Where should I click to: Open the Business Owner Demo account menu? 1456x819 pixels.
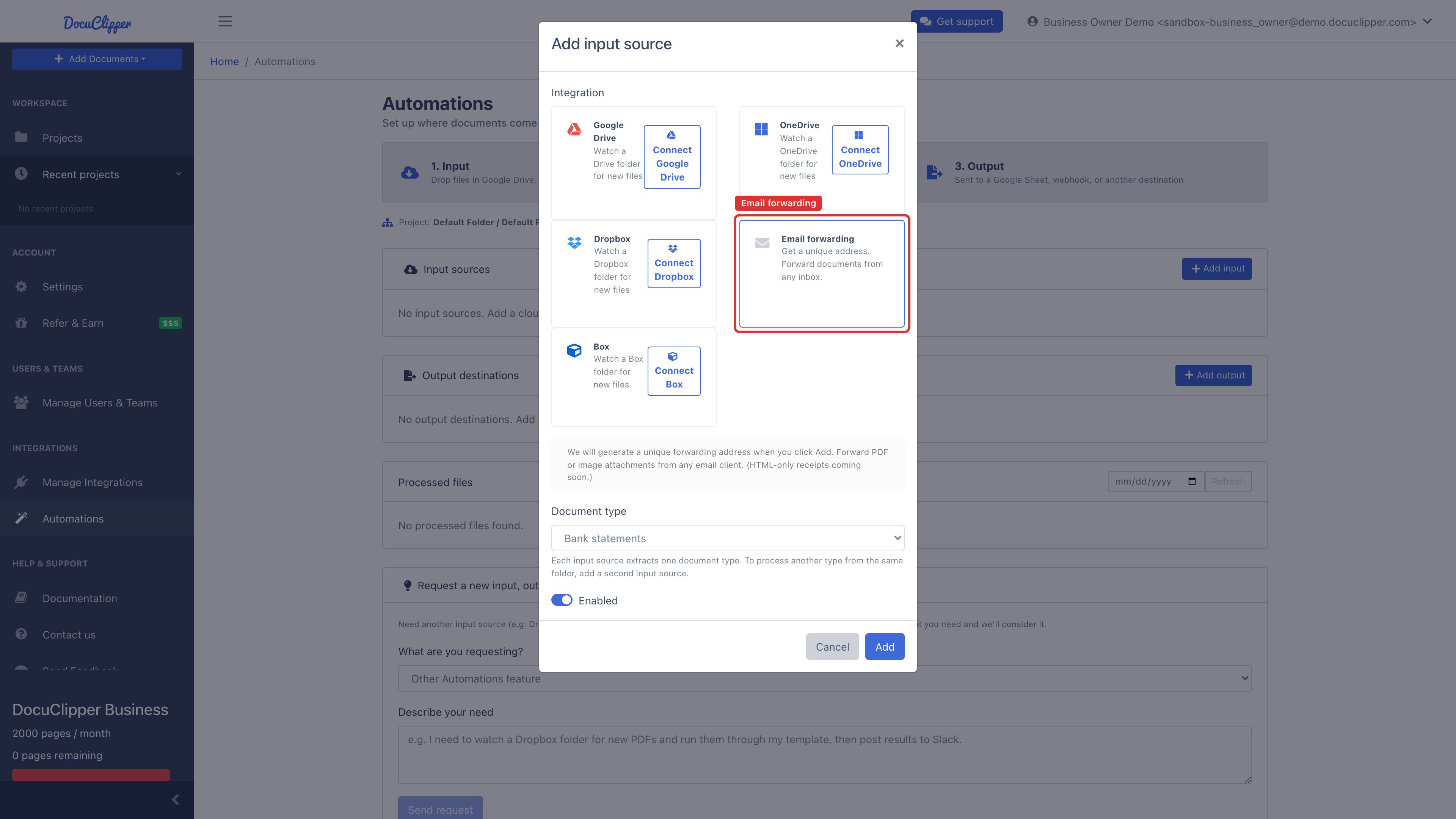point(1229,22)
